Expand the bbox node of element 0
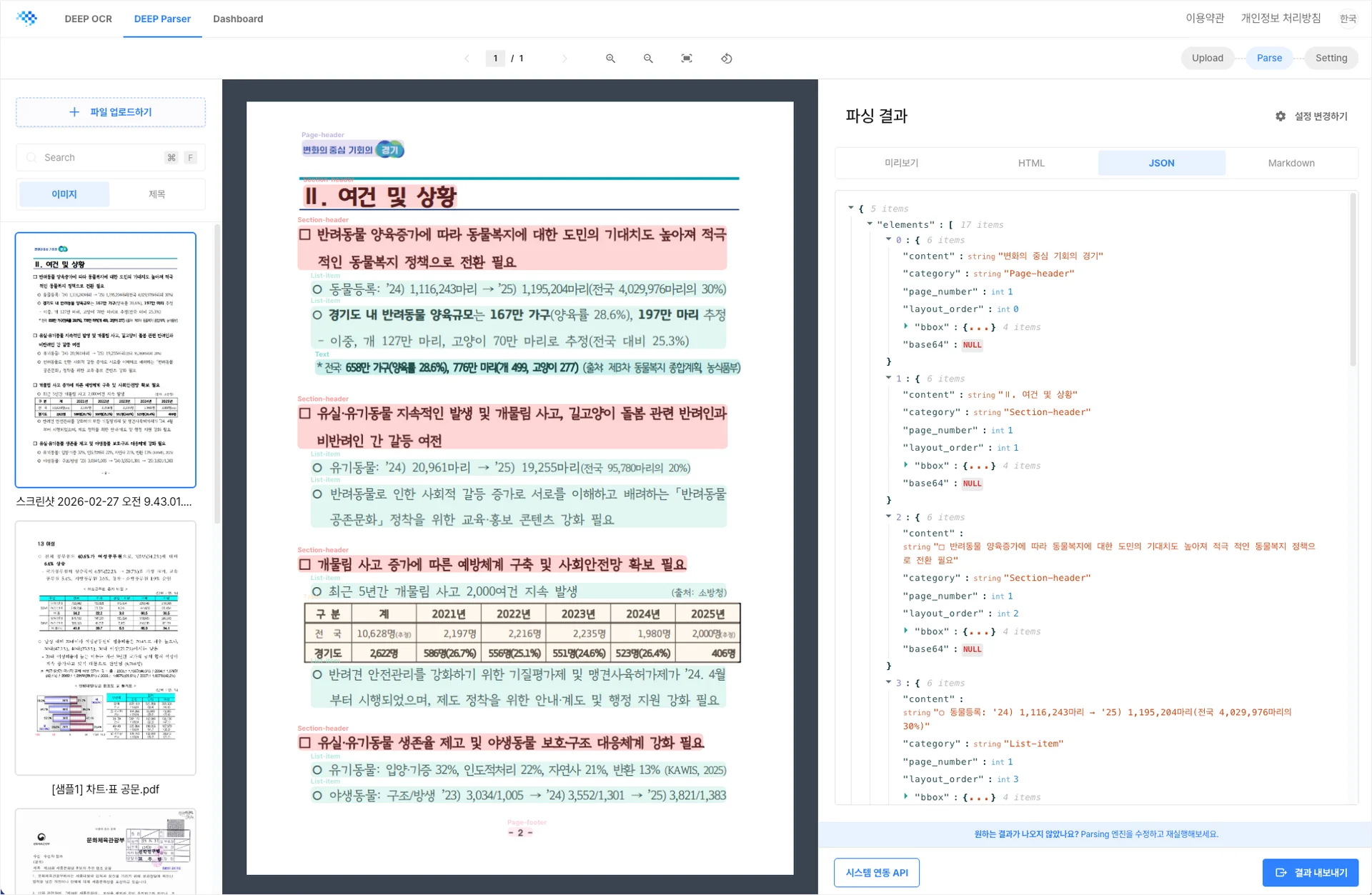Image resolution: width=1372 pixels, height=895 pixels. click(906, 326)
